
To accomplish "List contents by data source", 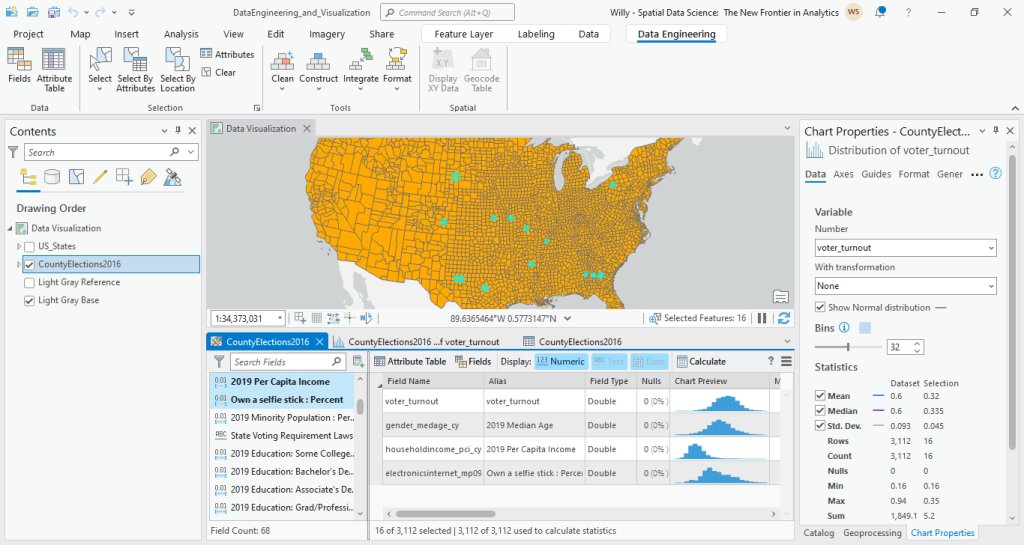I will coord(52,177).
